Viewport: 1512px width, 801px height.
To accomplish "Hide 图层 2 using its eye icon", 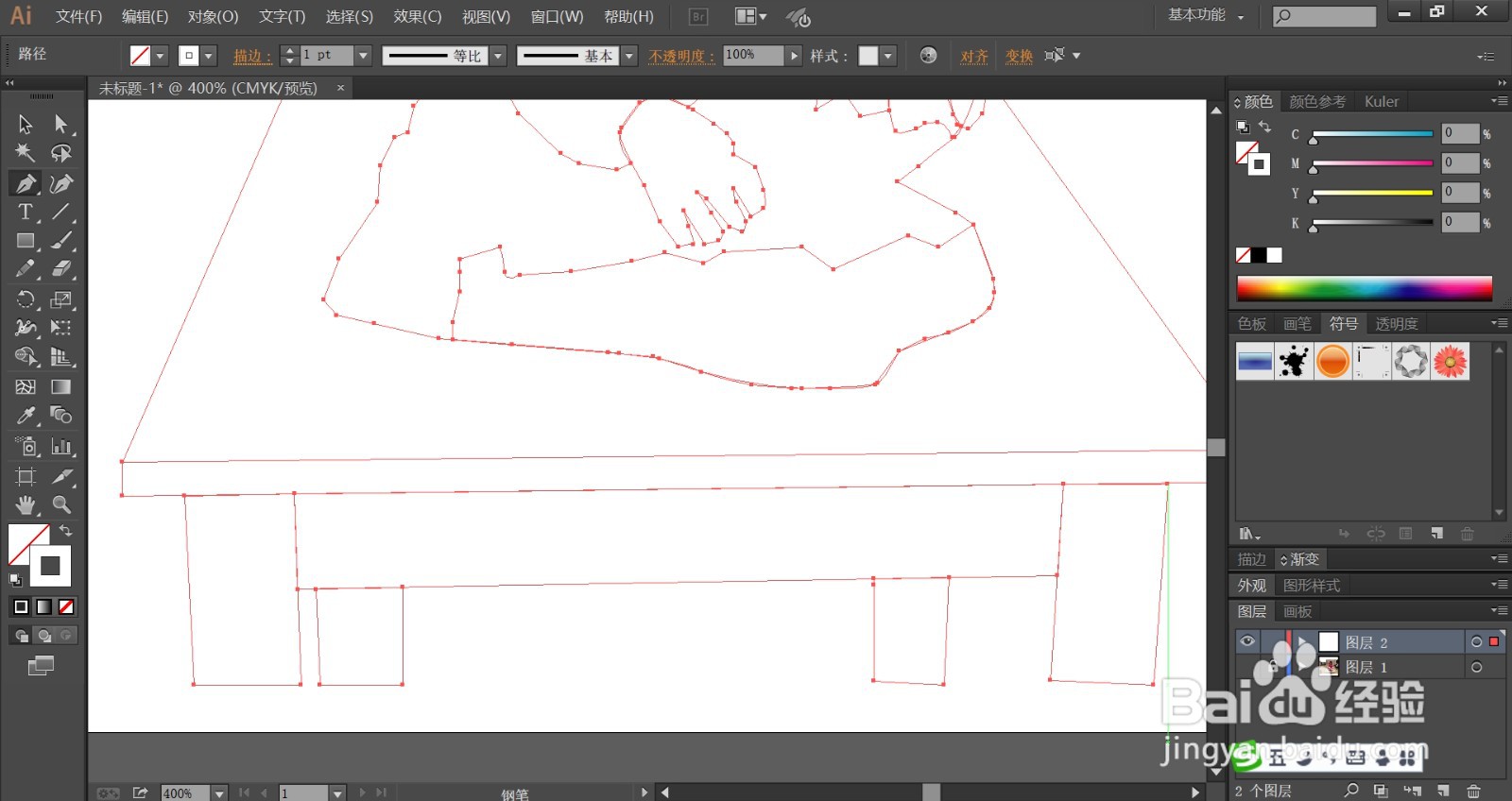I will (1247, 641).
